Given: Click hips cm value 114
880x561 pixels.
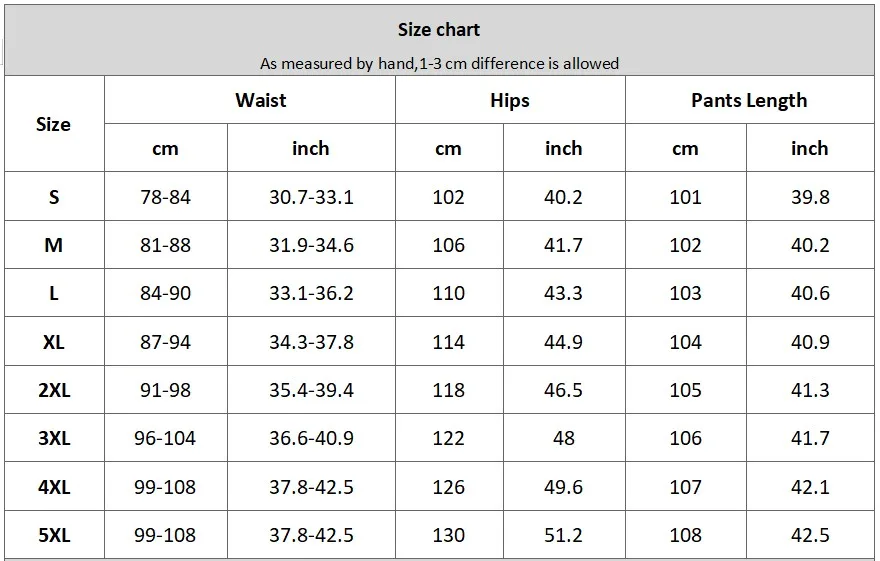Looking at the screenshot, I should [448, 342].
